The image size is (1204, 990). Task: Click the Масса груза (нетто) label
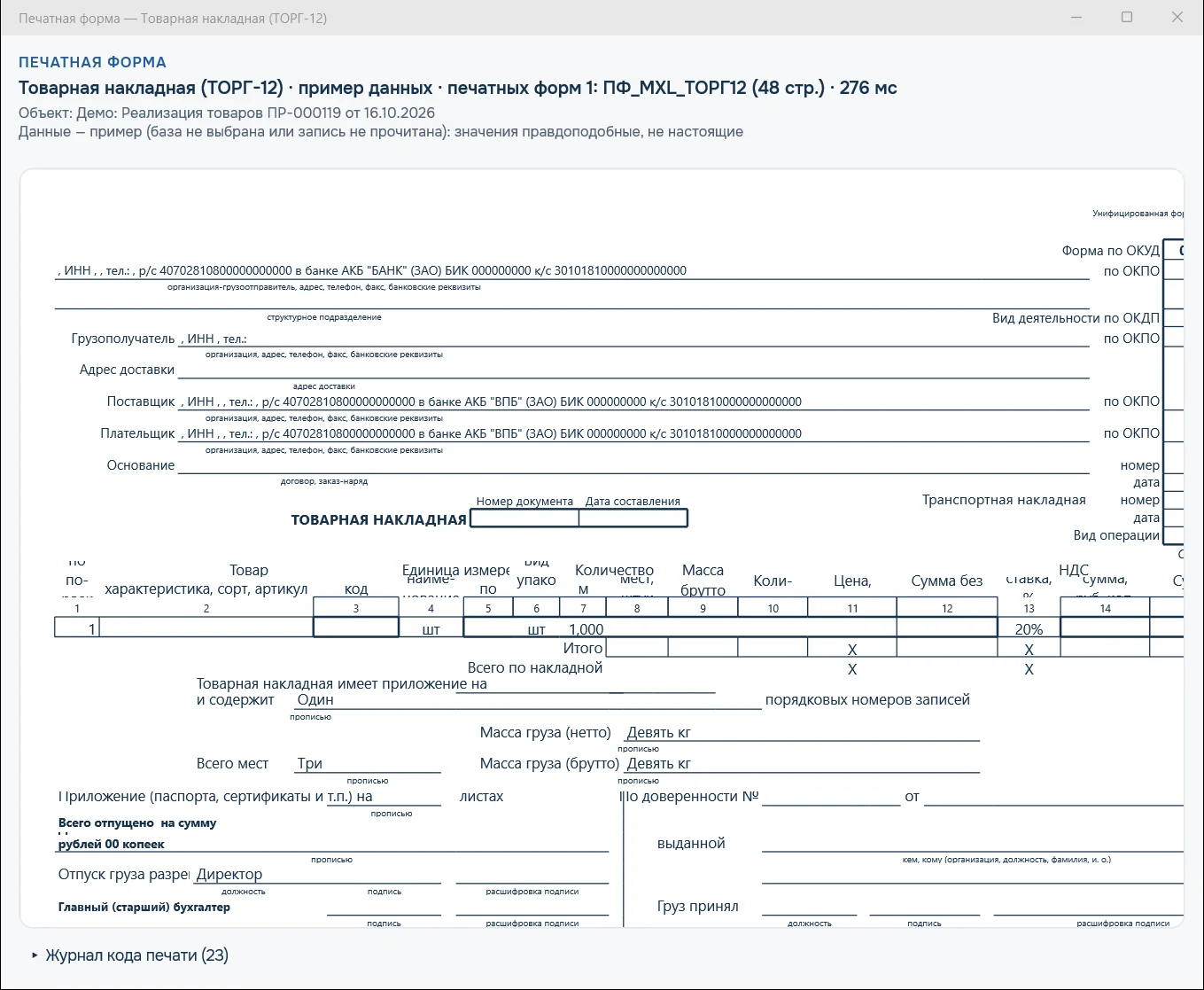click(546, 733)
